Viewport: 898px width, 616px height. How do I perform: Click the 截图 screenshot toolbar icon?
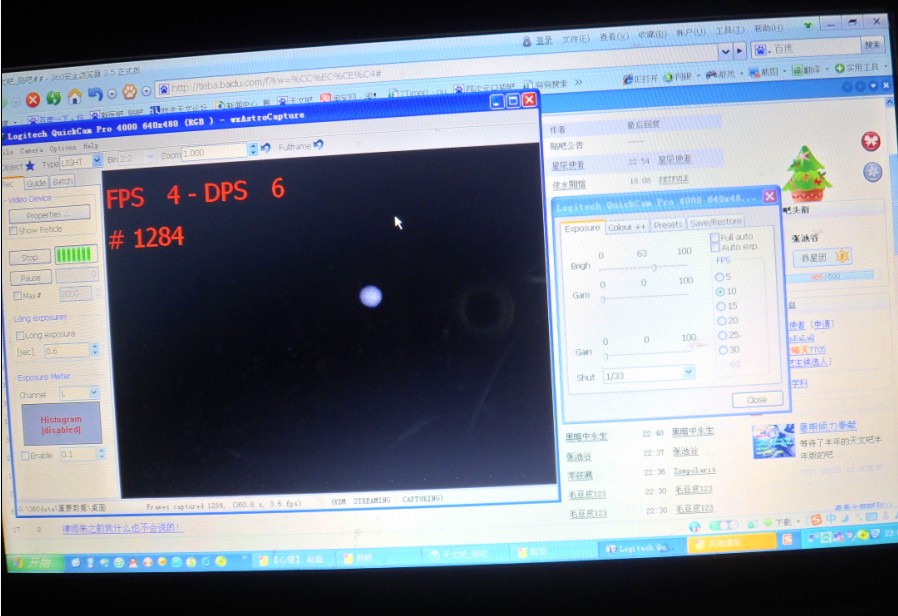pyautogui.click(x=754, y=72)
